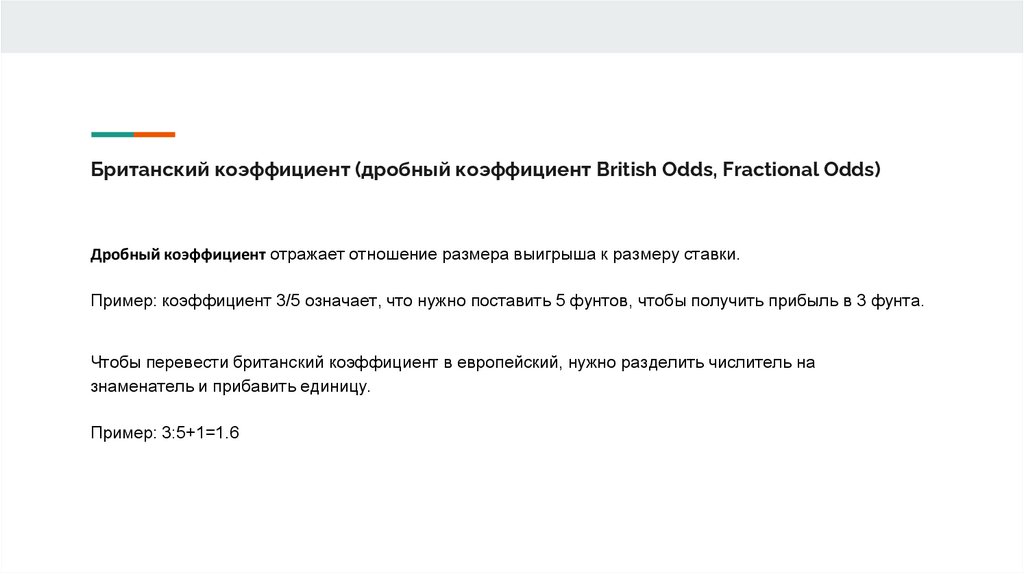Click the "(дробный" word in the title
The height and width of the screenshot is (574, 1024).
[x=400, y=169]
